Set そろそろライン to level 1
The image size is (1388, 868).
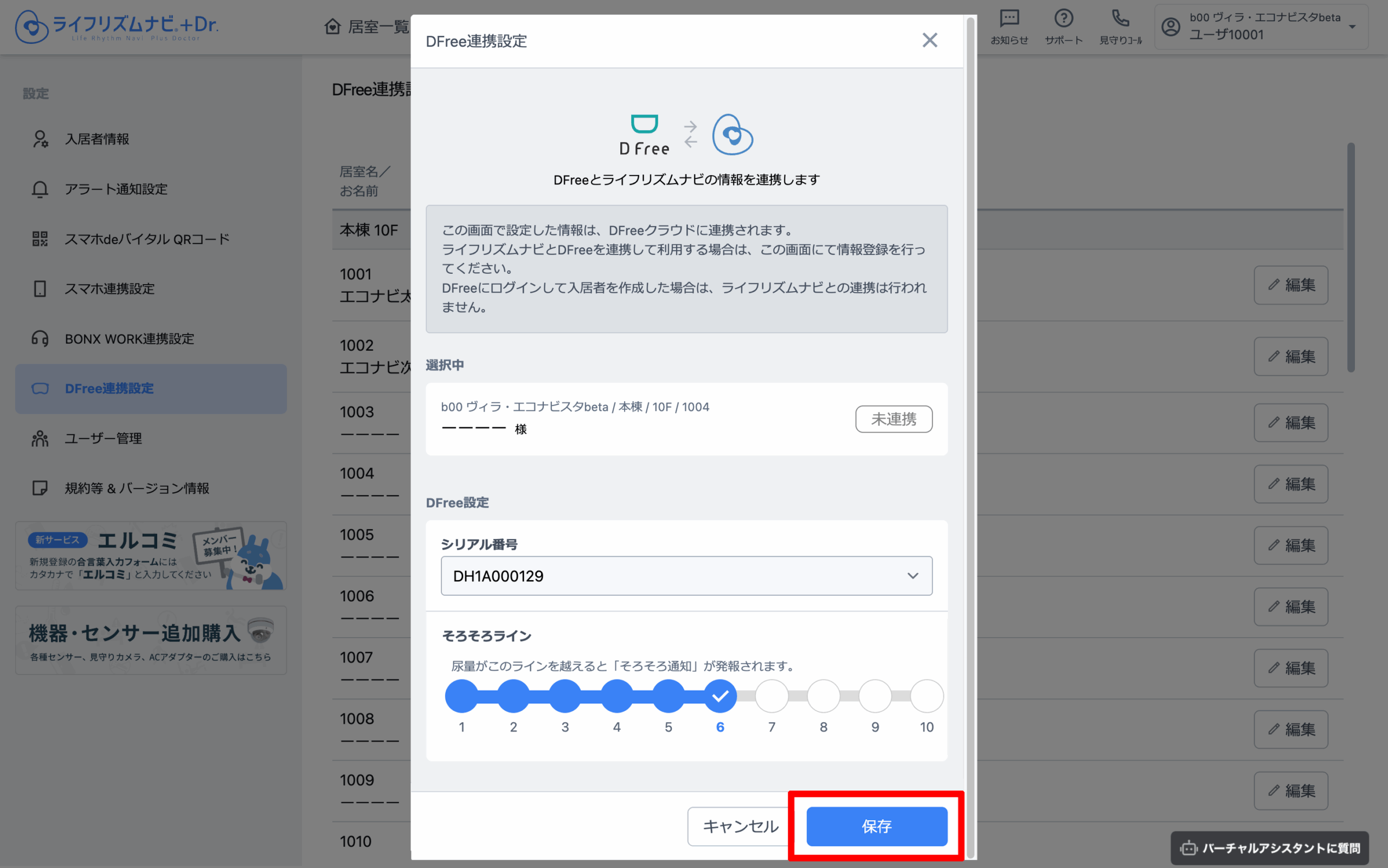461,696
